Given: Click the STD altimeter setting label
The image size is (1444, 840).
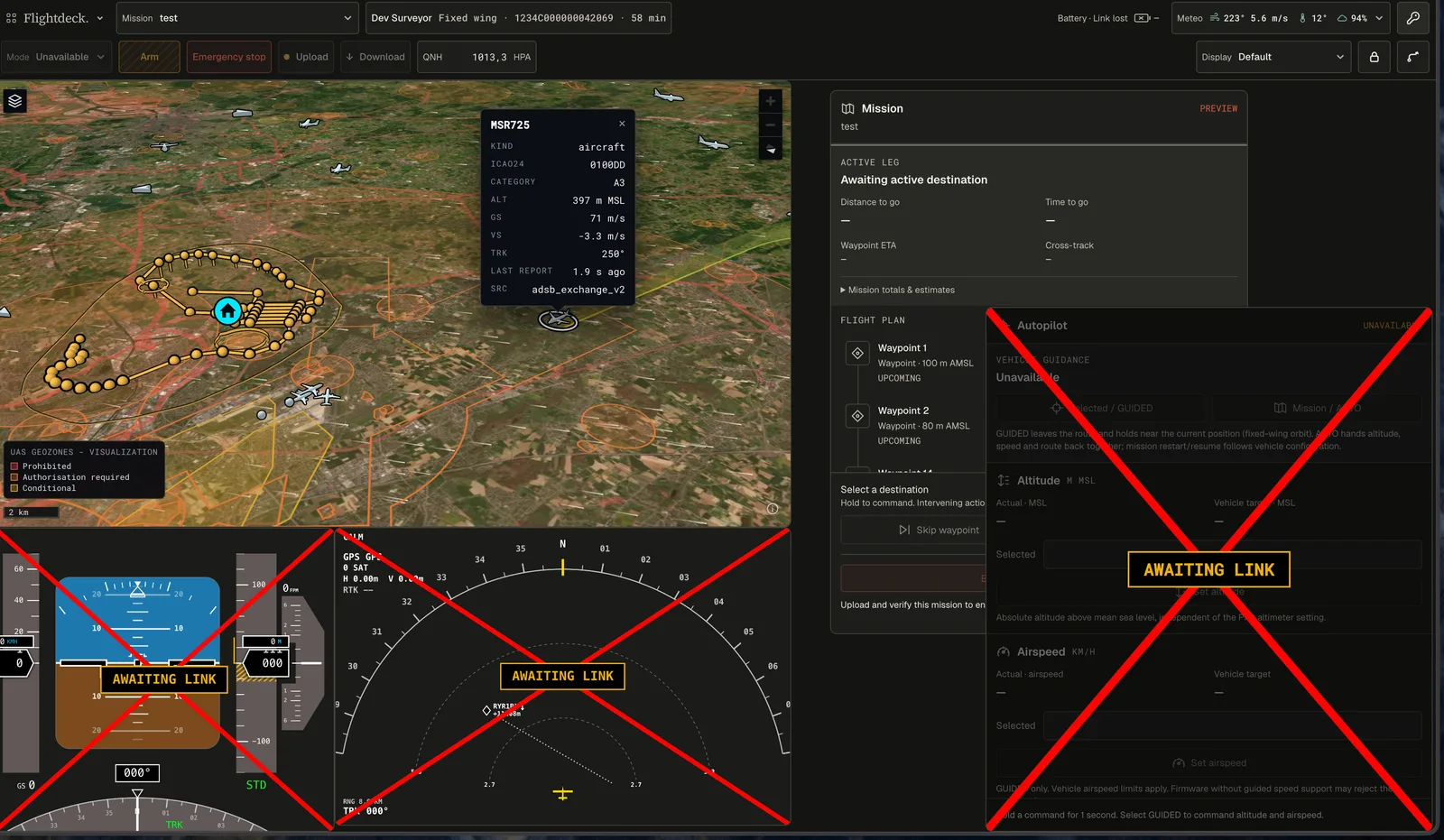Looking at the screenshot, I should (x=256, y=785).
